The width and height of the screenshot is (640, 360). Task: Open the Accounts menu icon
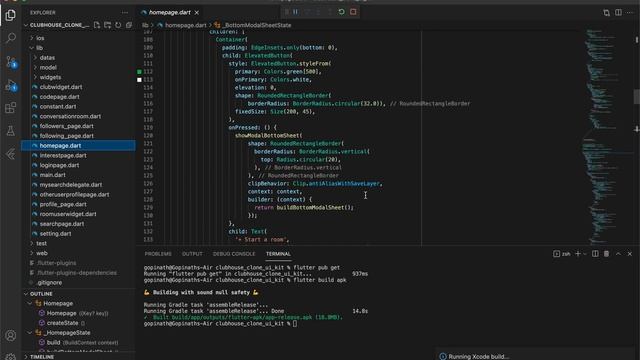point(11,336)
